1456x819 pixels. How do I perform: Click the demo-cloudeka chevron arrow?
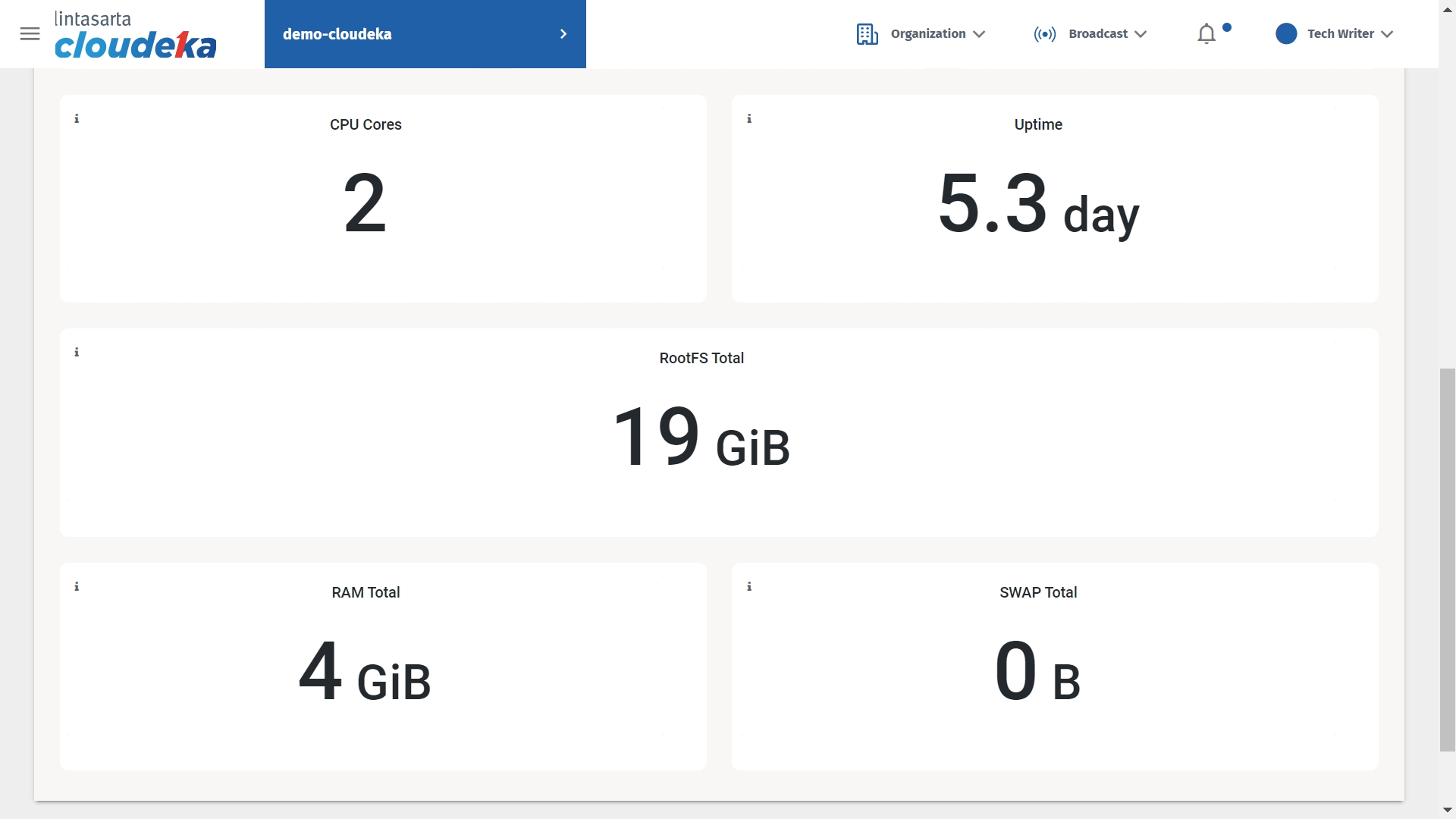pyautogui.click(x=563, y=34)
